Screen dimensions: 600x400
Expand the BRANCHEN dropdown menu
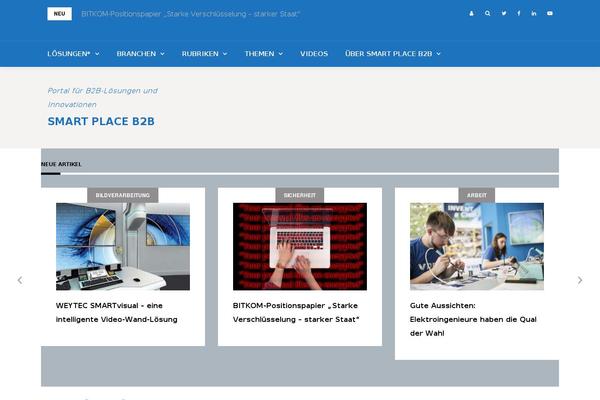(140, 54)
